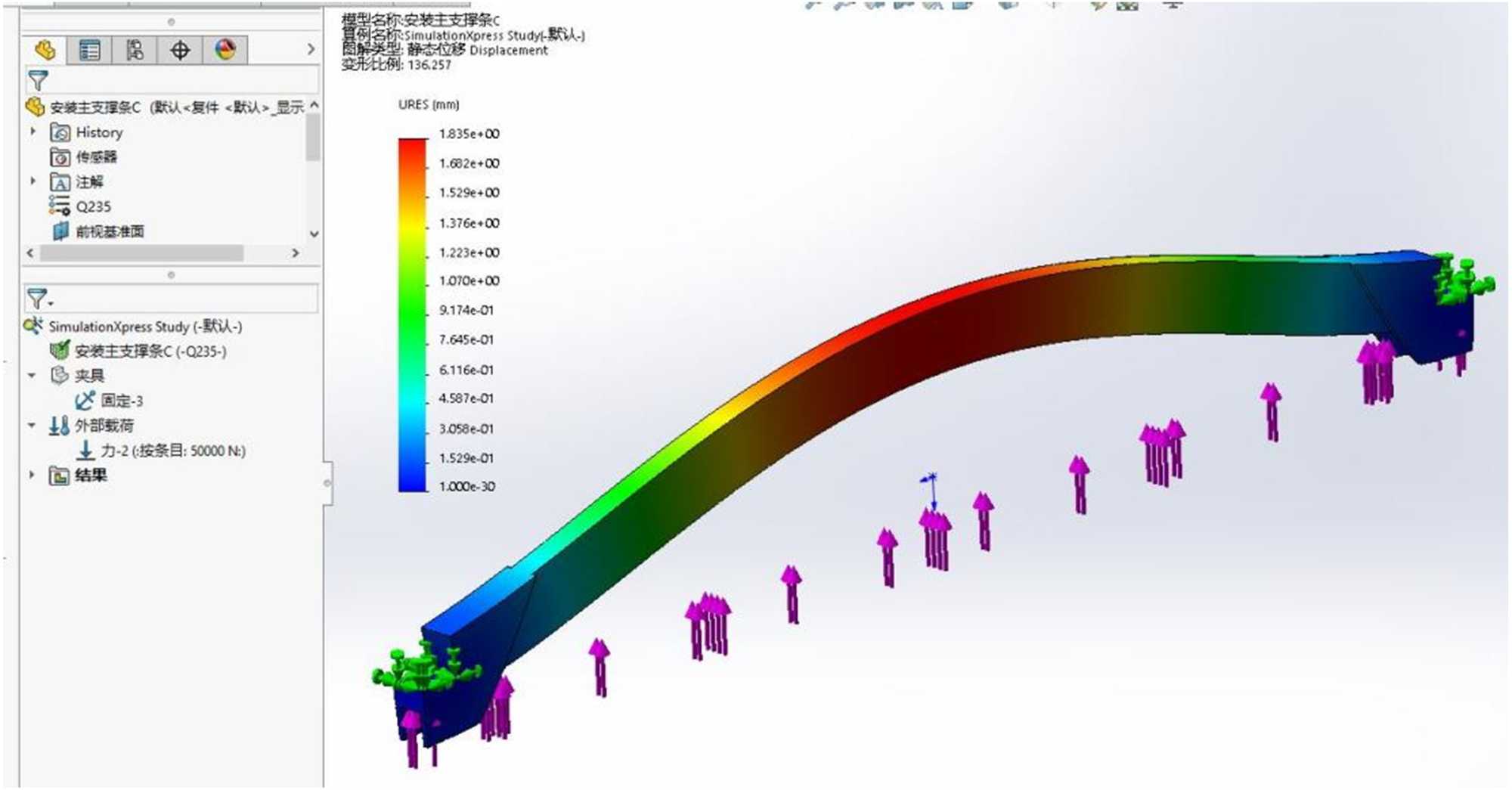Switch to the PropertyManager tab
The height and width of the screenshot is (790, 1512).
[x=89, y=51]
